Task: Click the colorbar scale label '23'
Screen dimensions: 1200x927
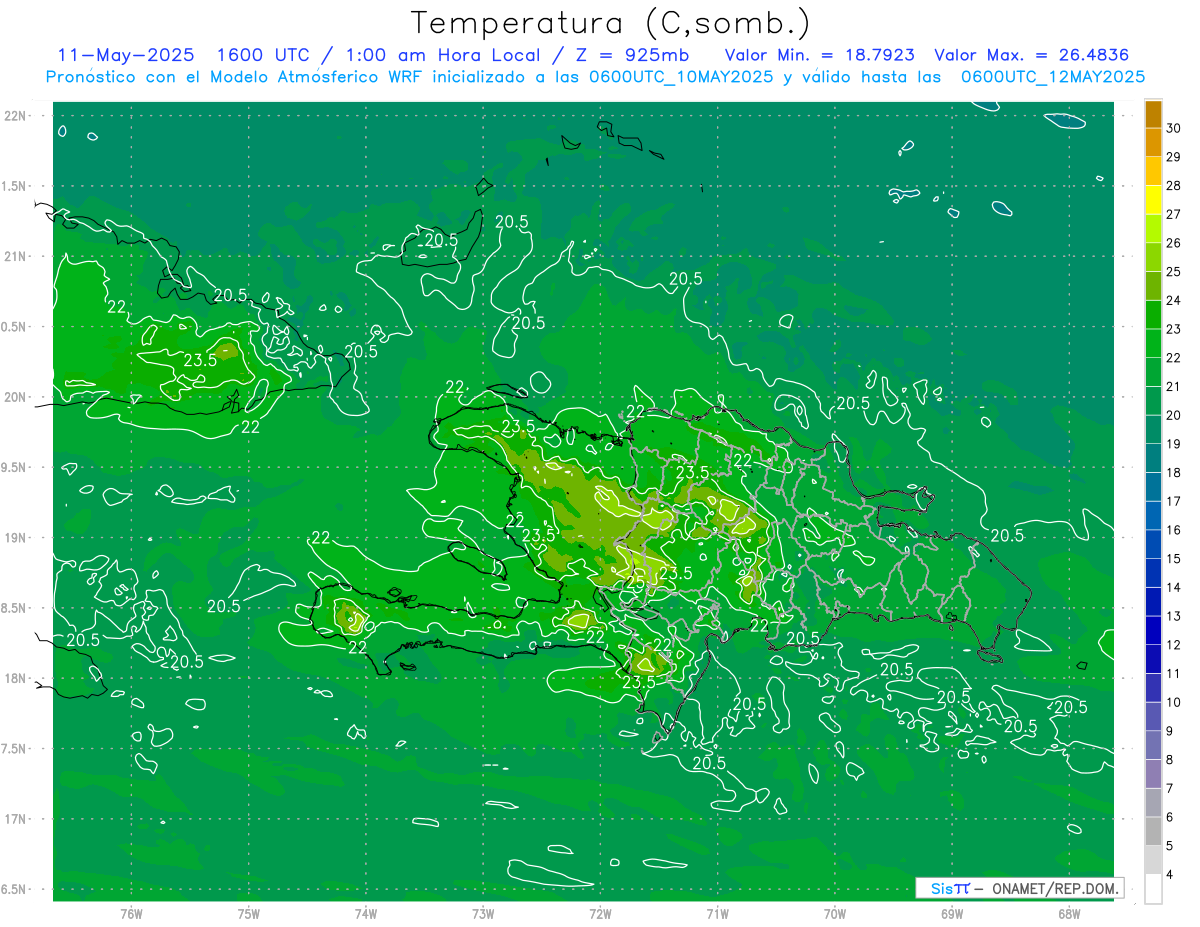Action: click(1174, 329)
